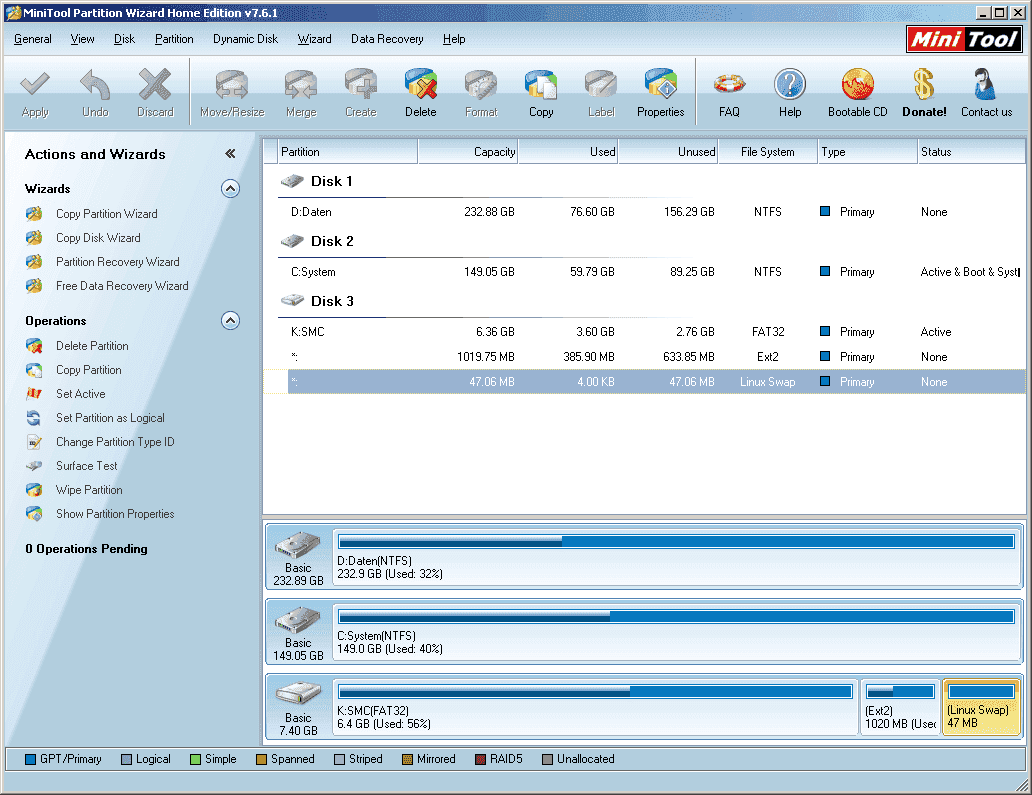Select the 149.05 GB Basic disk icon

[298, 620]
